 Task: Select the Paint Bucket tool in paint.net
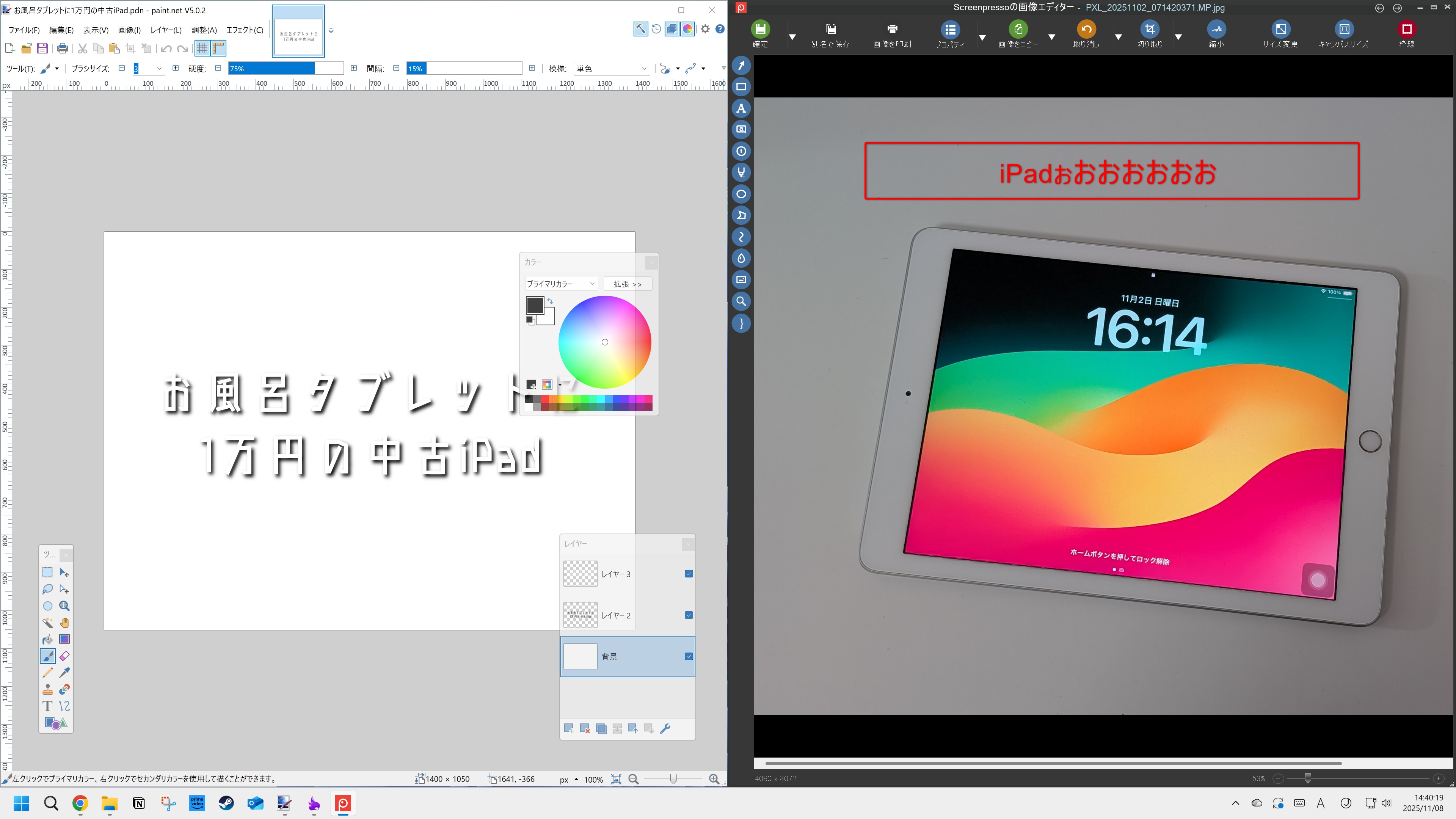[x=47, y=639]
